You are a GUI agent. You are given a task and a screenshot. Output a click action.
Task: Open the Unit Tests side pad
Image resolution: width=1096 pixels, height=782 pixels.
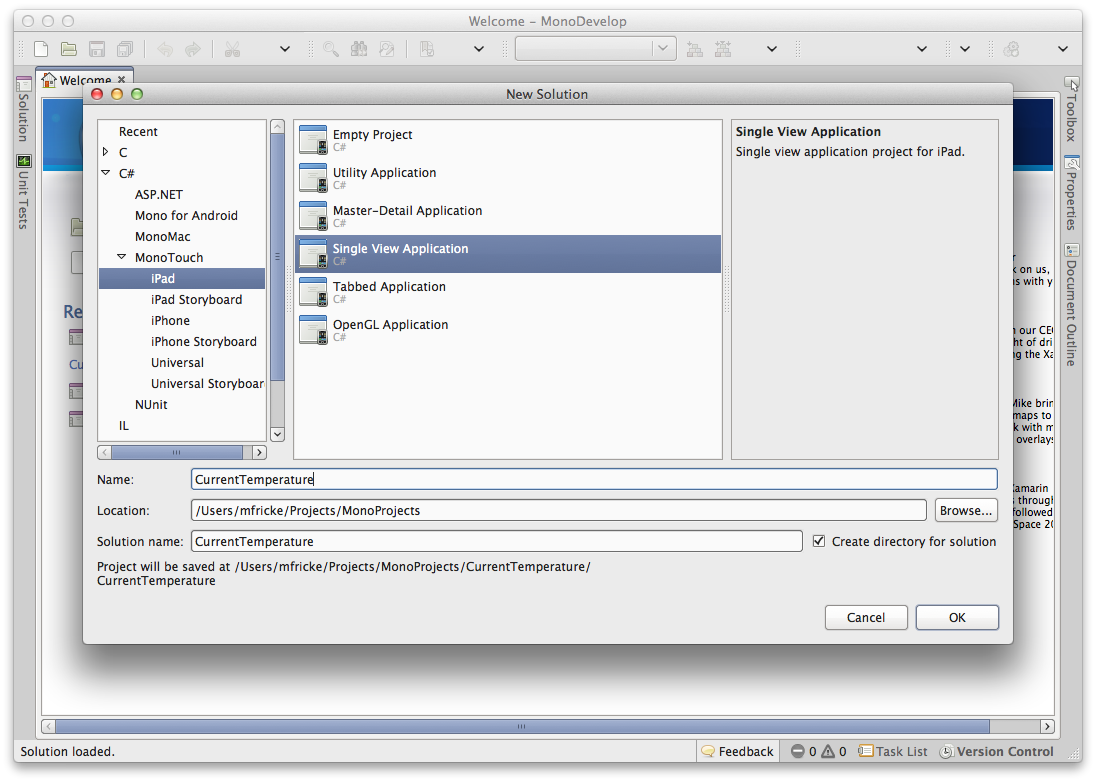click(23, 192)
